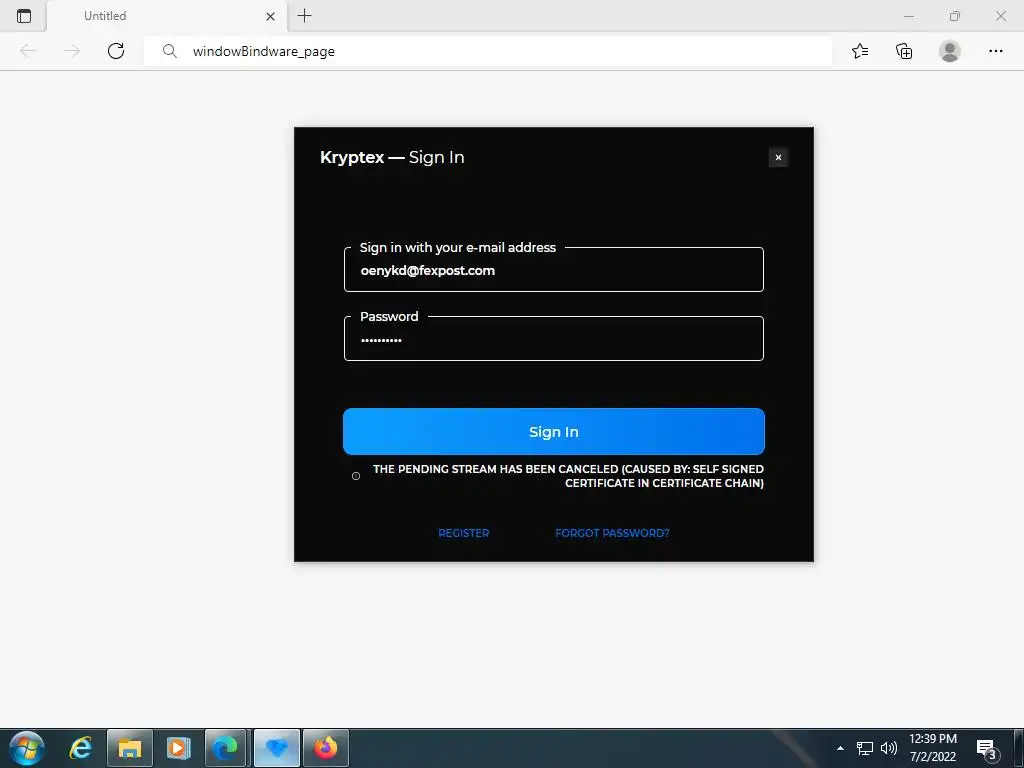Go back in browser history
Viewport: 1024px width, 768px height.
tap(28, 51)
